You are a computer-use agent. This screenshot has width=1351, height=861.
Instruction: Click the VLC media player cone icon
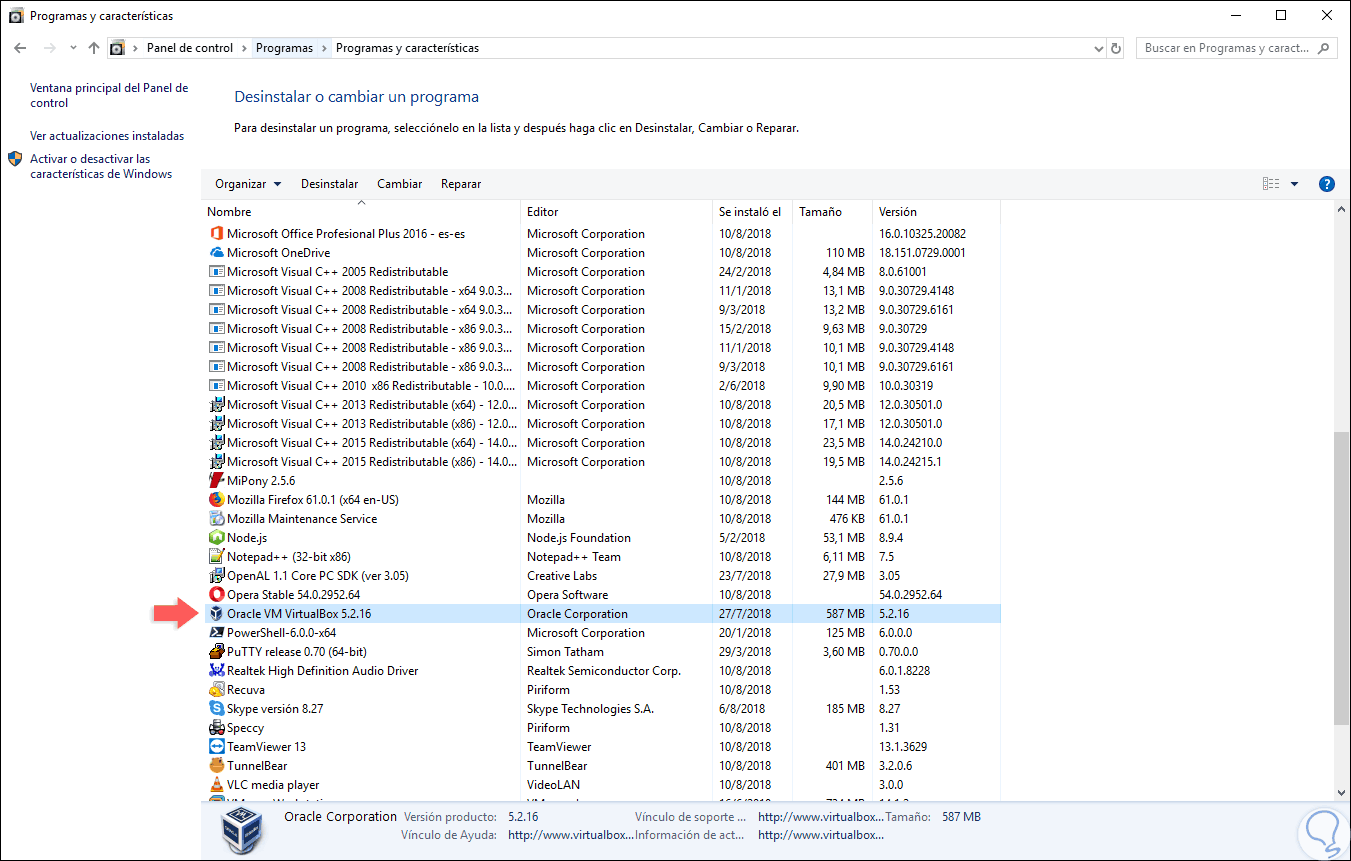(x=216, y=785)
